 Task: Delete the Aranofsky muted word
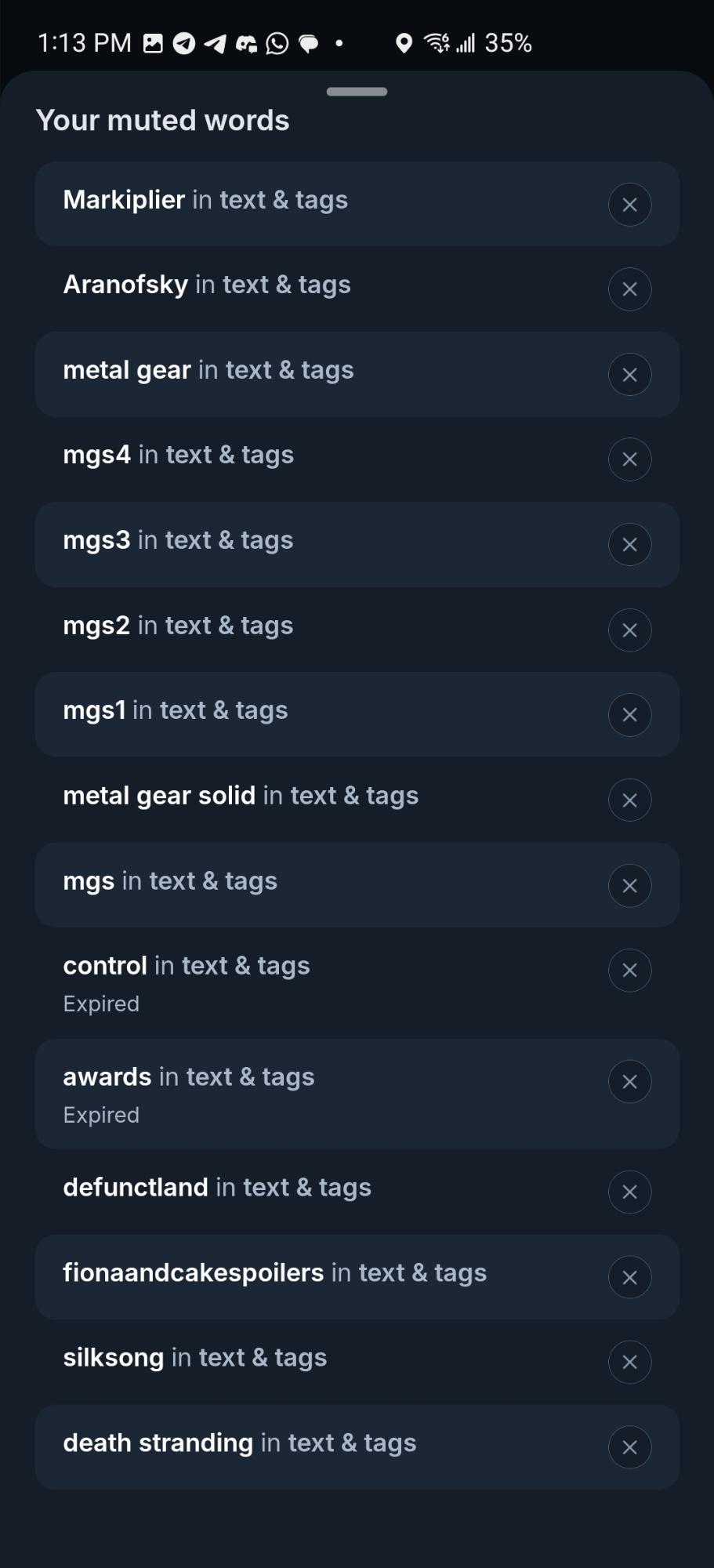tap(629, 289)
